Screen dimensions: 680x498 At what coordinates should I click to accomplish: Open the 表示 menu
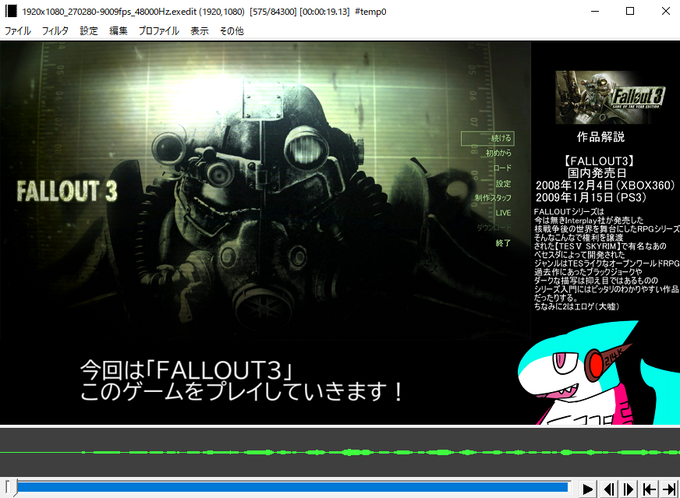[x=199, y=31]
